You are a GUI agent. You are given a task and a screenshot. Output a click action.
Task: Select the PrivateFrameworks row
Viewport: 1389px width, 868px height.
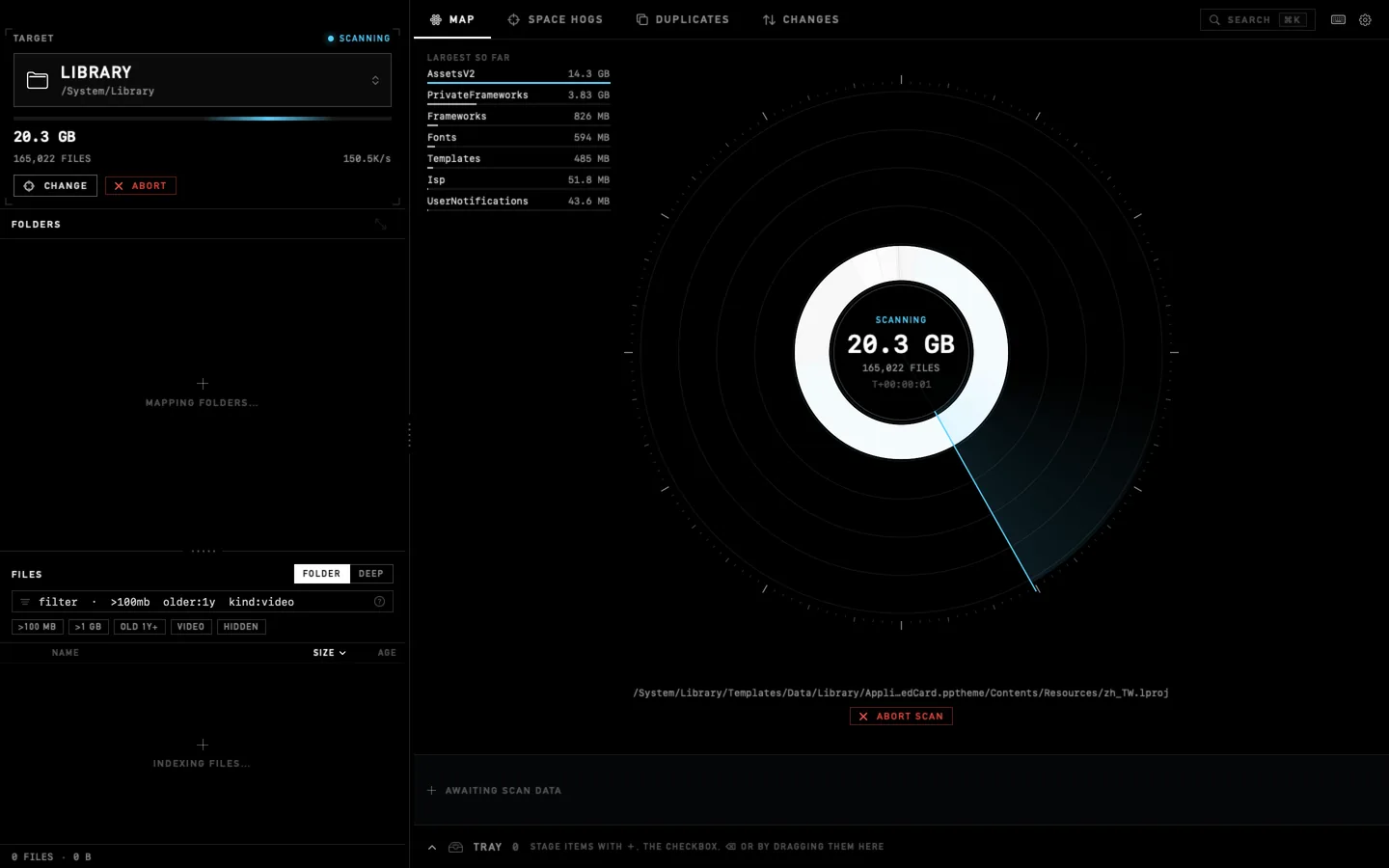(518, 95)
